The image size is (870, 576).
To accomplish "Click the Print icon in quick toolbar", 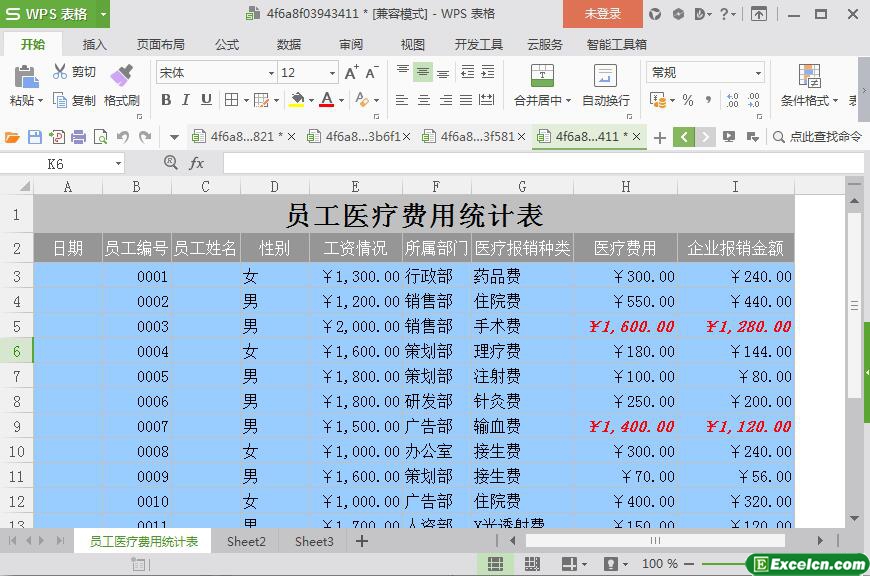I will tap(78, 137).
